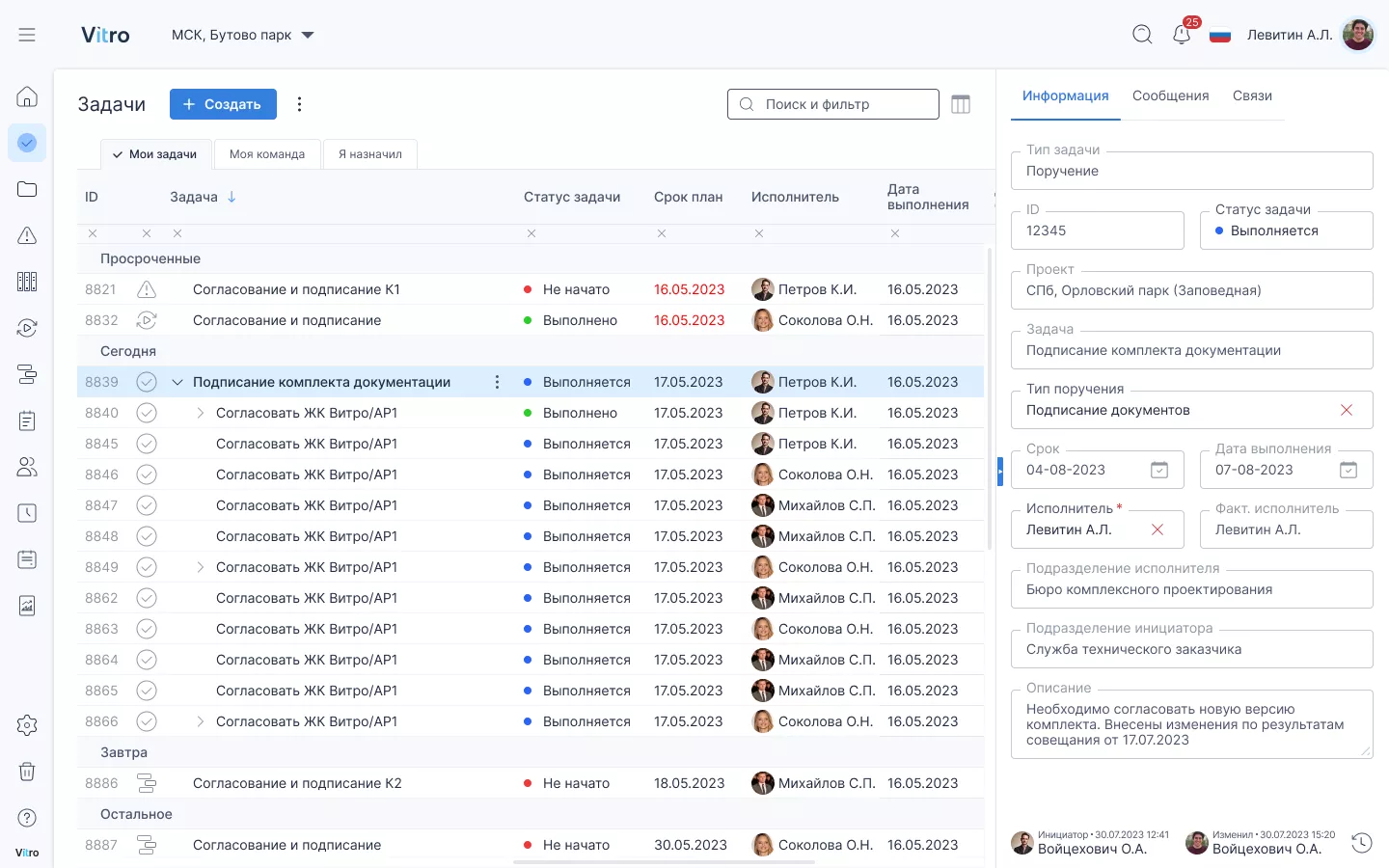Open the МСК, Бутово парк project dropdown
1389x868 pixels.
[243, 35]
